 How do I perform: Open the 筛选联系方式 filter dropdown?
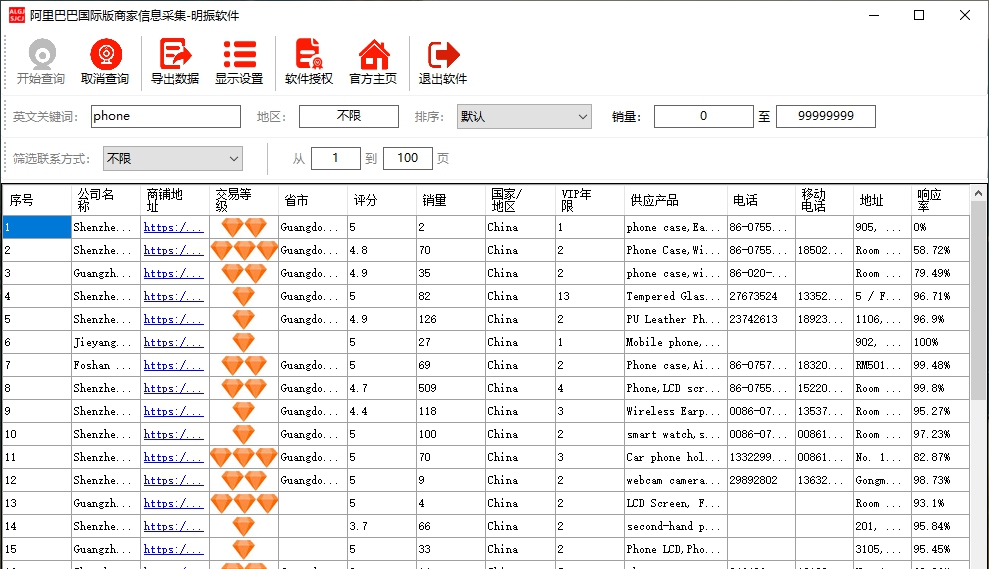tap(173, 159)
